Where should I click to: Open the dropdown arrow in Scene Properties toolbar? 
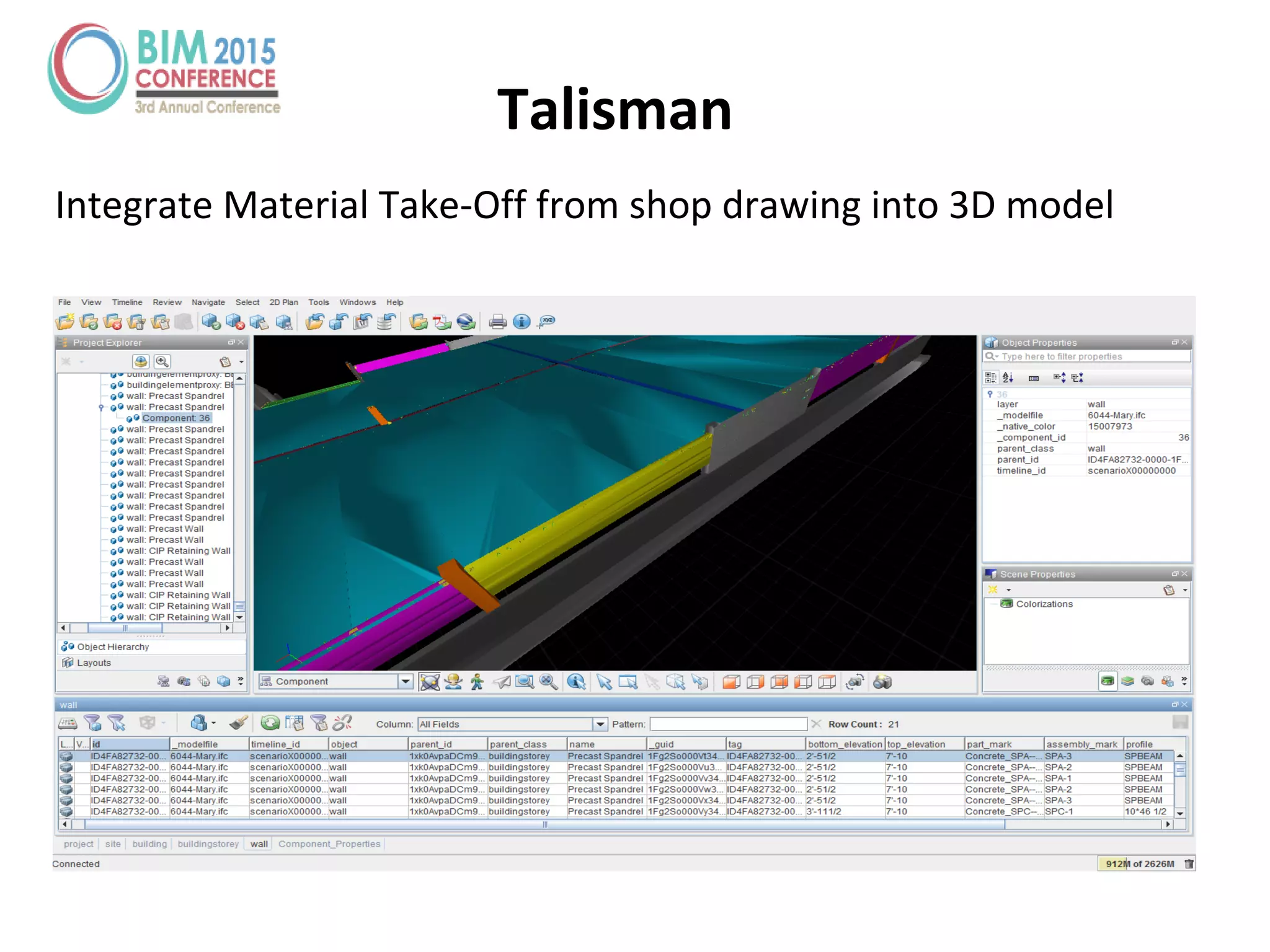tap(1008, 590)
